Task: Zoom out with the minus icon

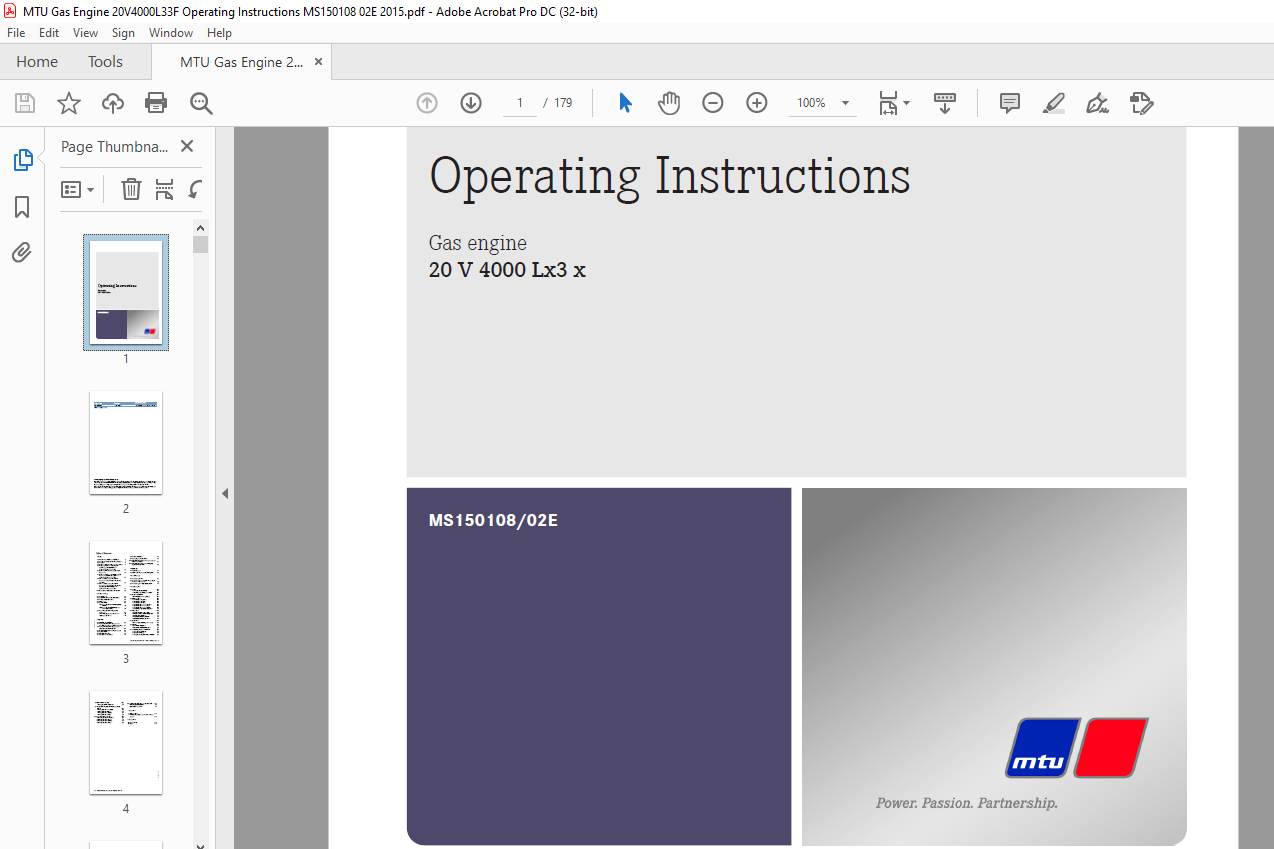Action: [713, 103]
